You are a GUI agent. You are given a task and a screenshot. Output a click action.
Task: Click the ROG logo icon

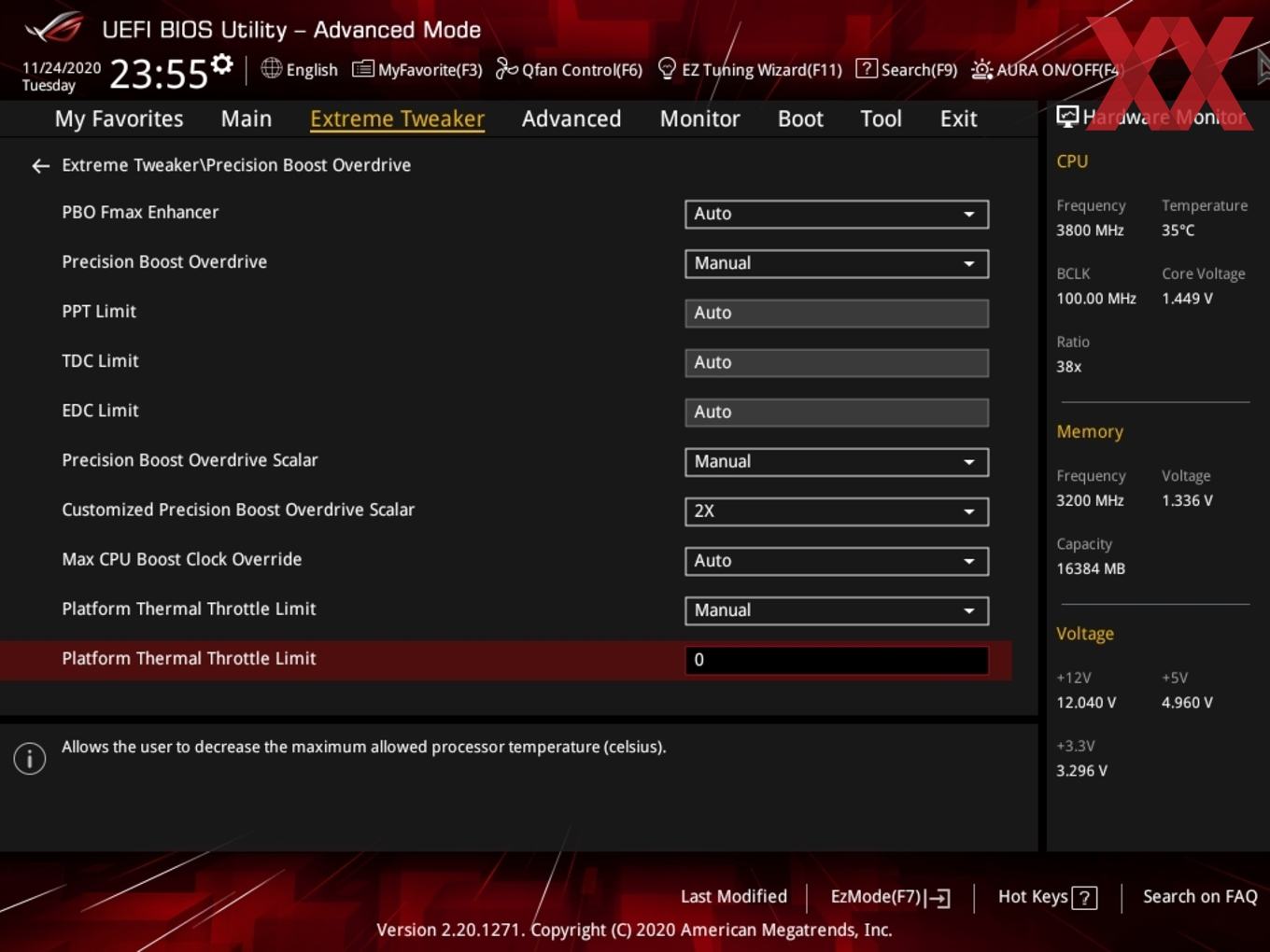coord(53,28)
